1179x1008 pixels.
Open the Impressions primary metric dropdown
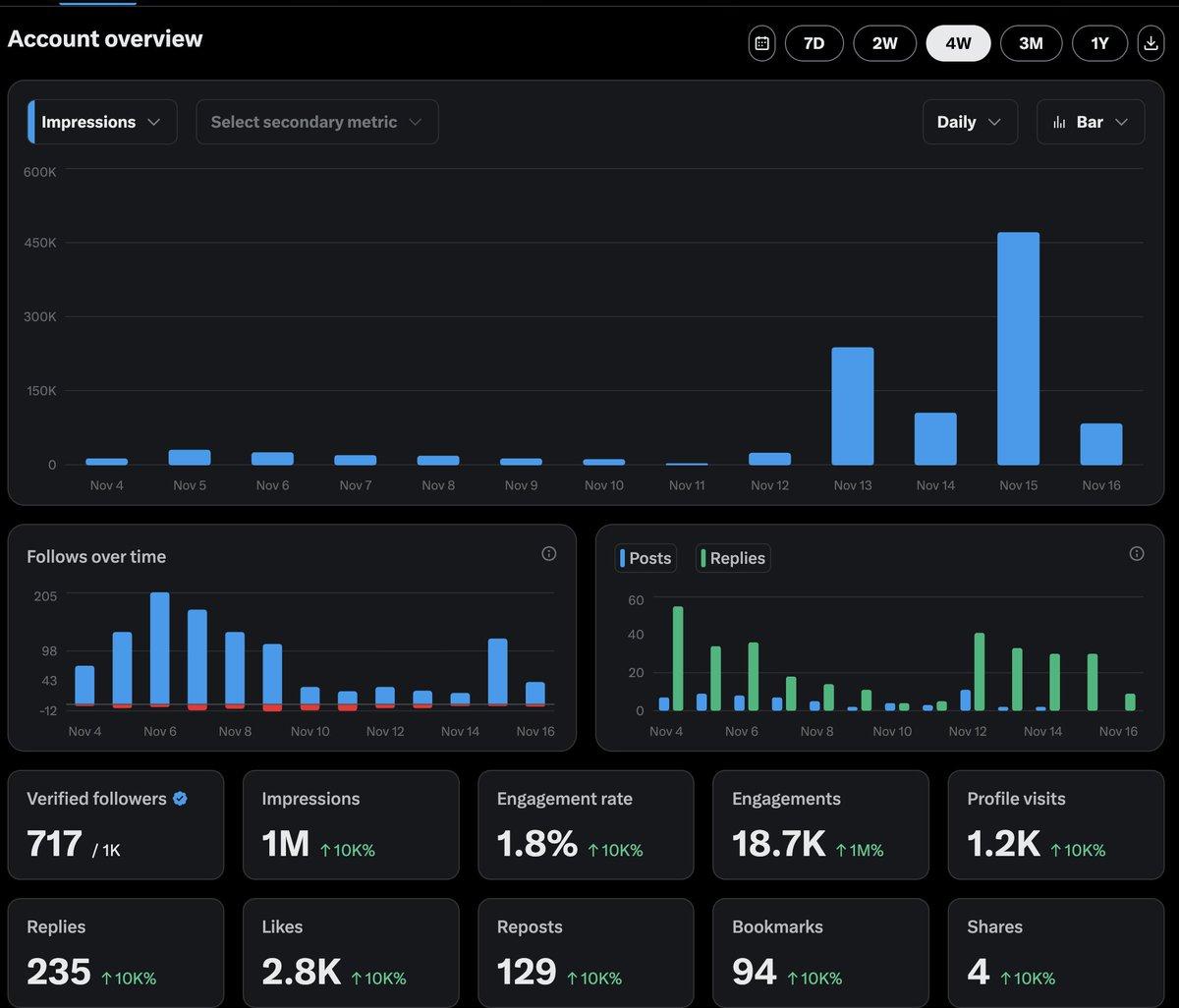pos(102,122)
